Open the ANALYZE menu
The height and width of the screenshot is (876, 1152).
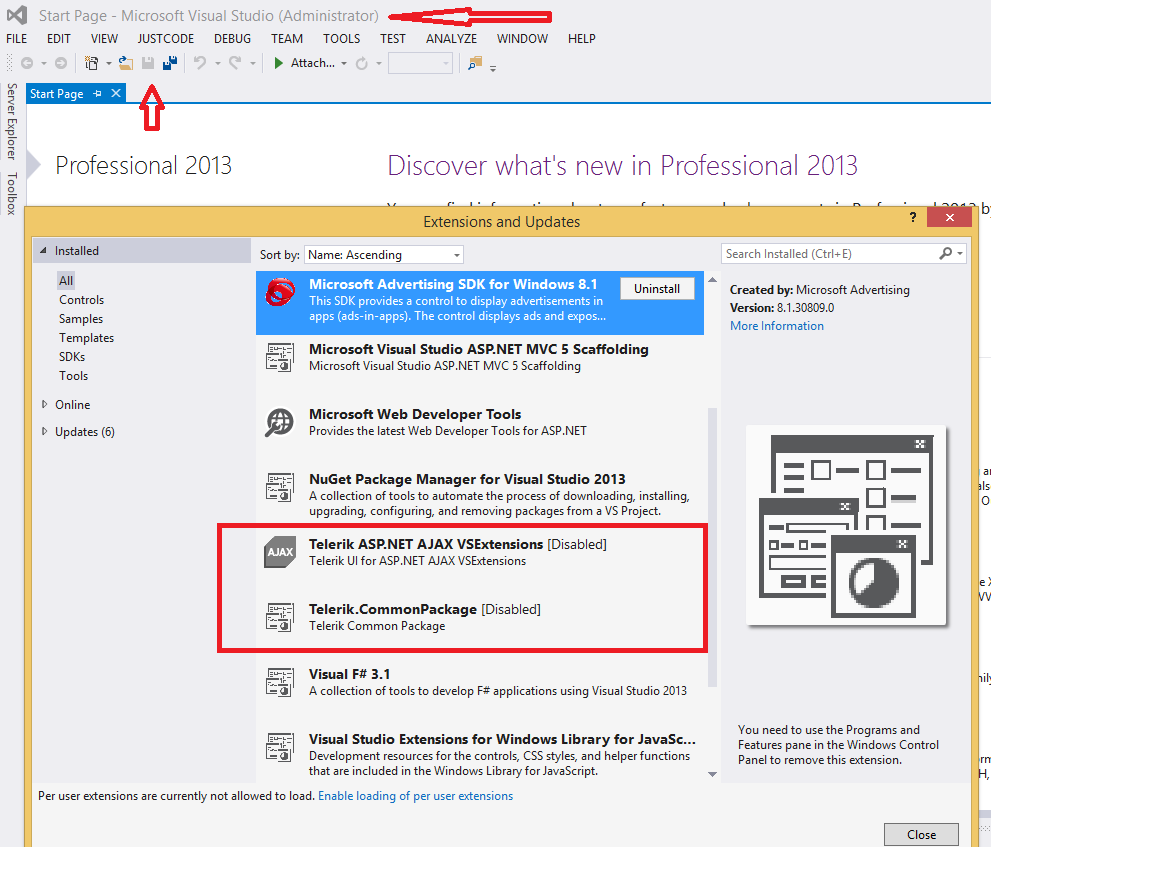[451, 38]
